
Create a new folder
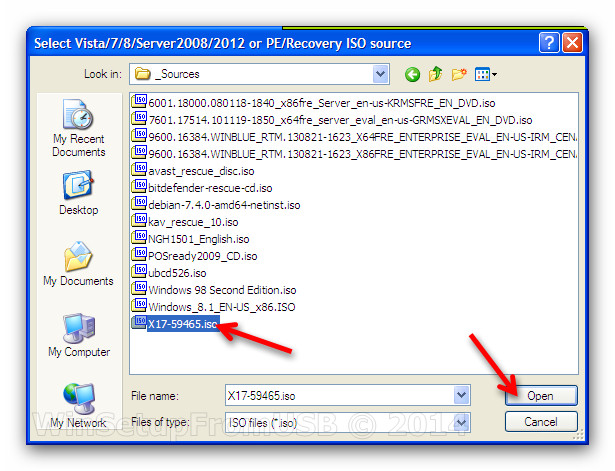point(459,74)
